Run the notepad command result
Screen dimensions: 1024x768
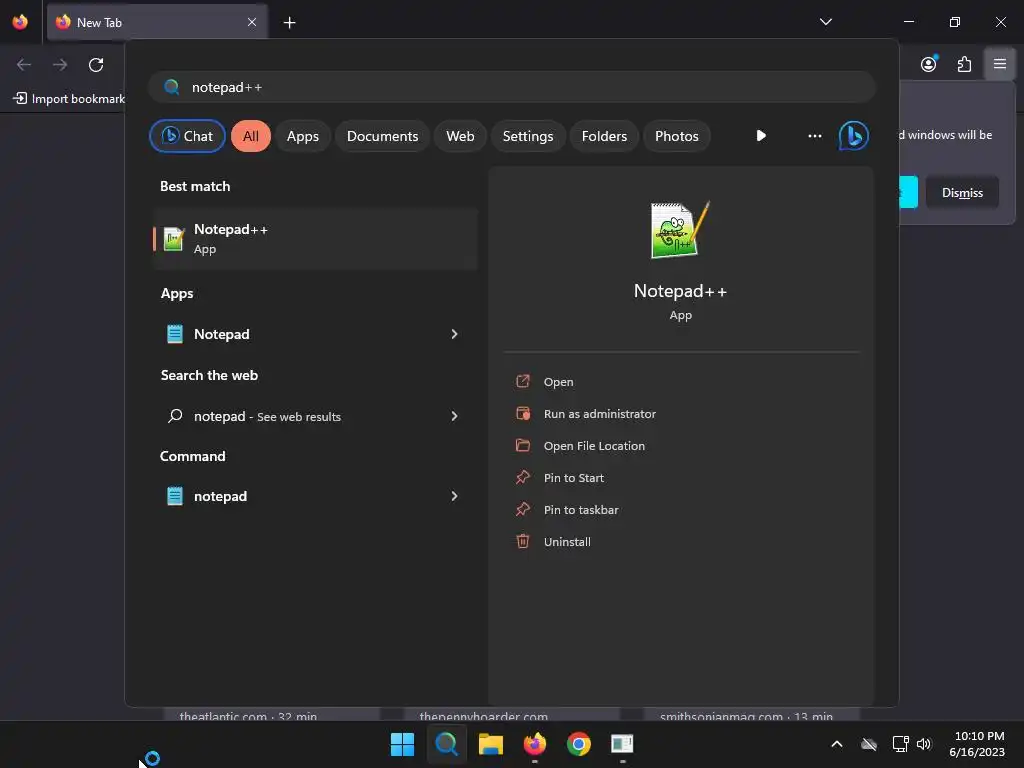(x=315, y=496)
